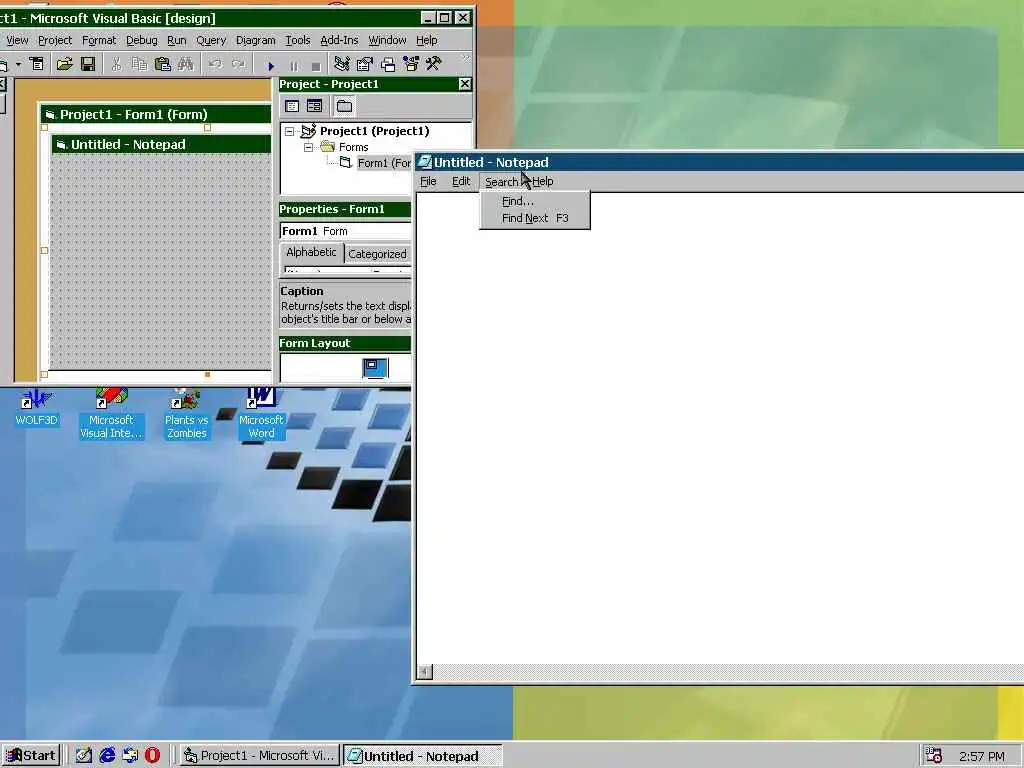
Task: Click the Open Project folder icon
Action: [x=64, y=63]
